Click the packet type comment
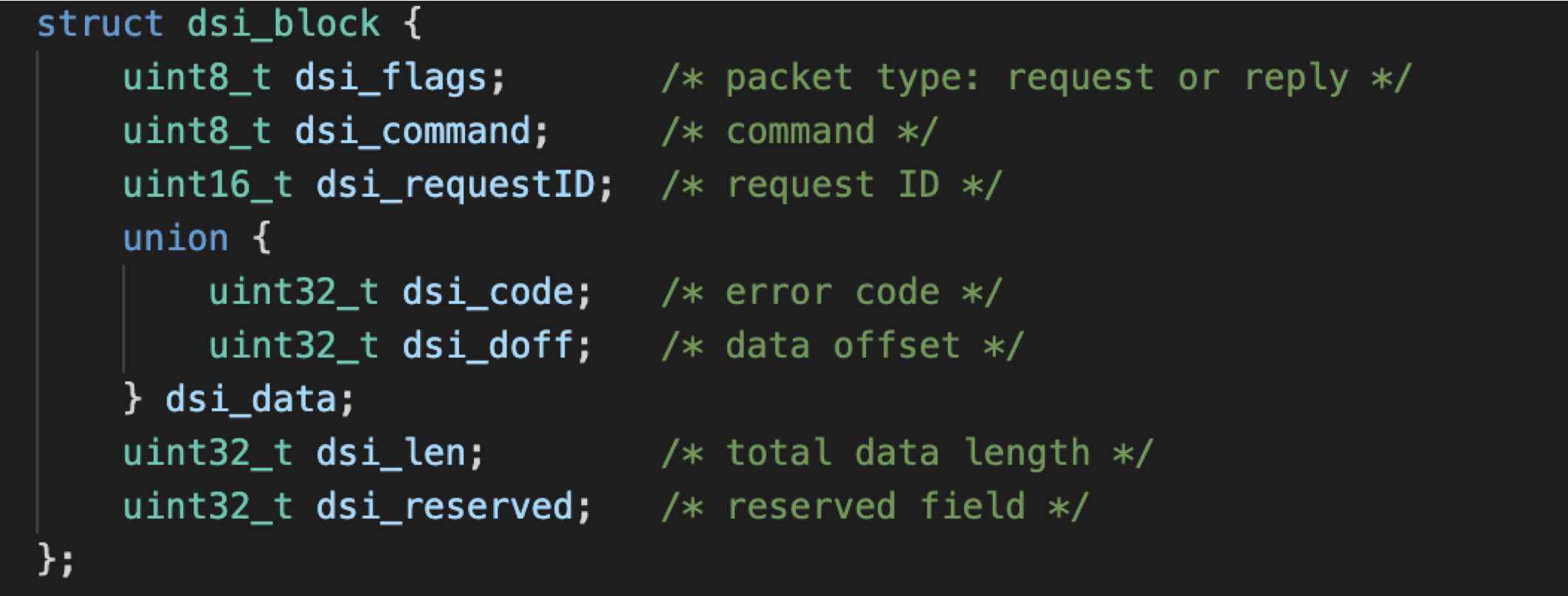This screenshot has width=1568, height=596. (x=1036, y=78)
